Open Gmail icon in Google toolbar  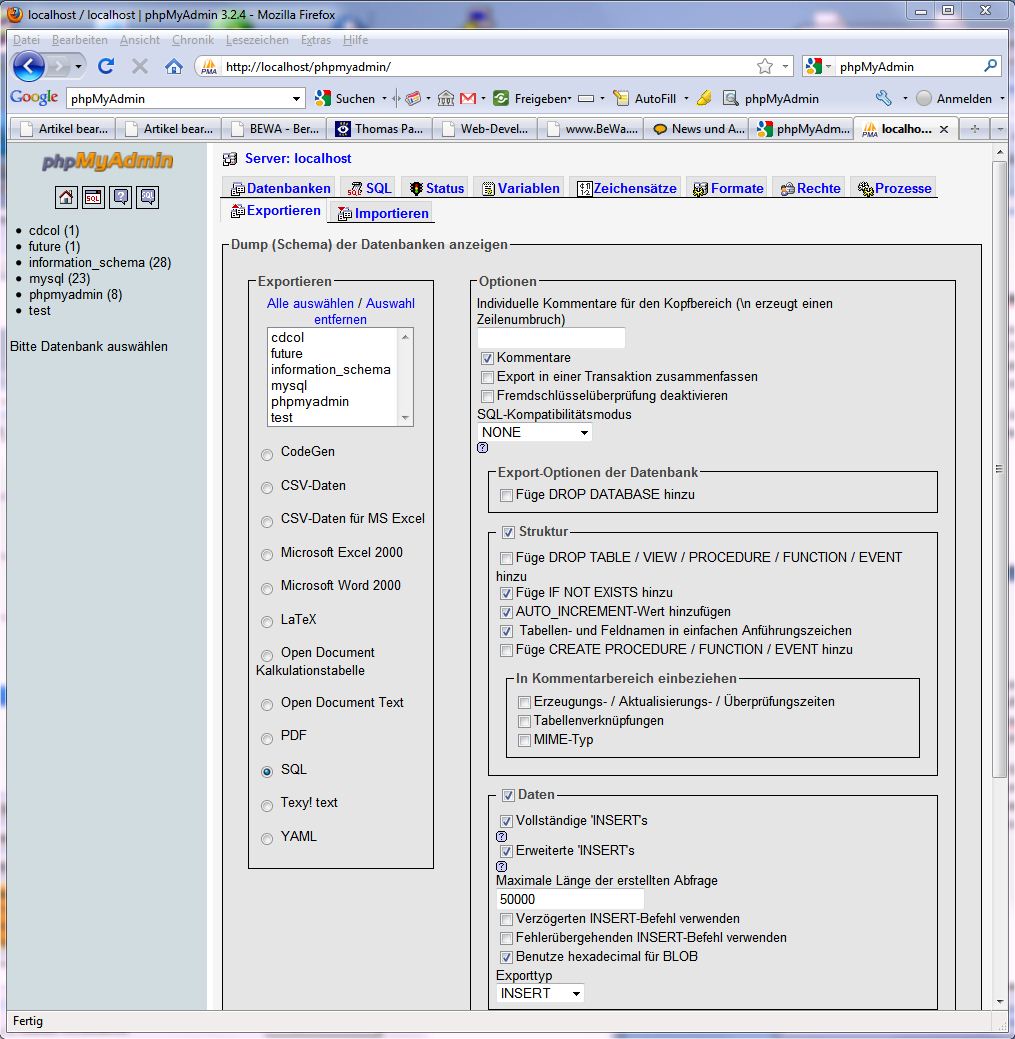tap(468, 99)
